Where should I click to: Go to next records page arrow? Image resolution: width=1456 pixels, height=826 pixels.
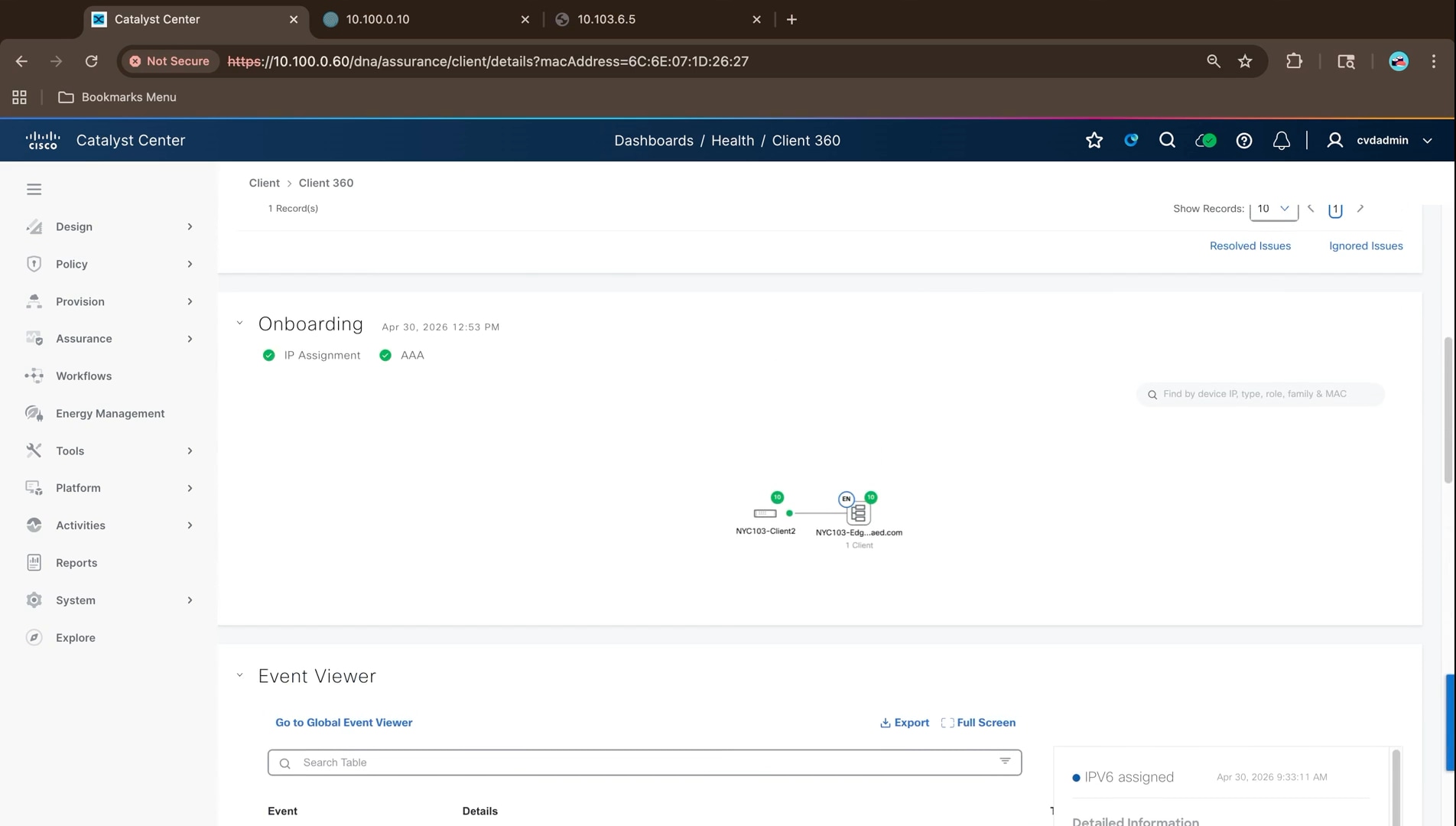[1360, 208]
